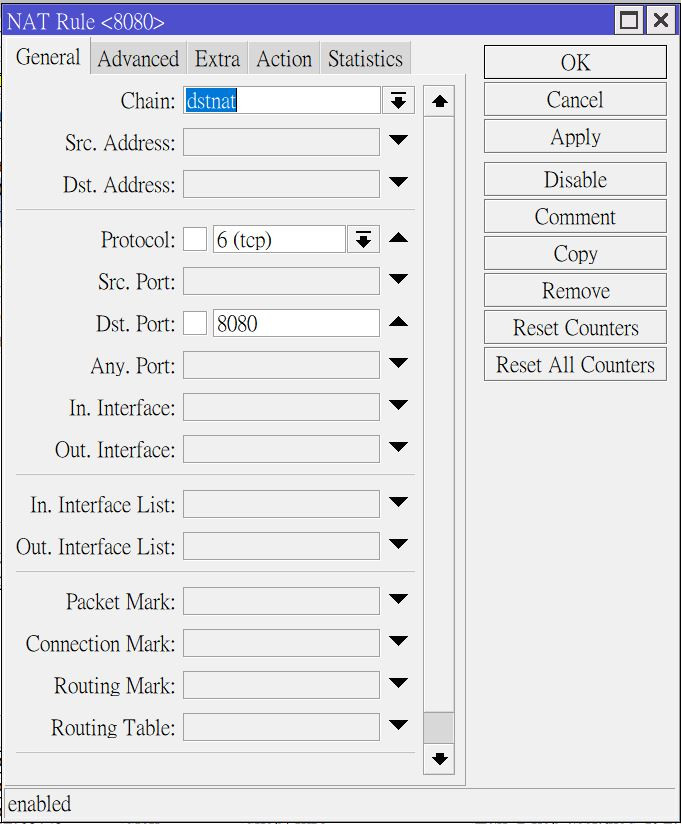The height and width of the screenshot is (824, 681).
Task: Expand the Dst. Address field
Action: point(398,182)
